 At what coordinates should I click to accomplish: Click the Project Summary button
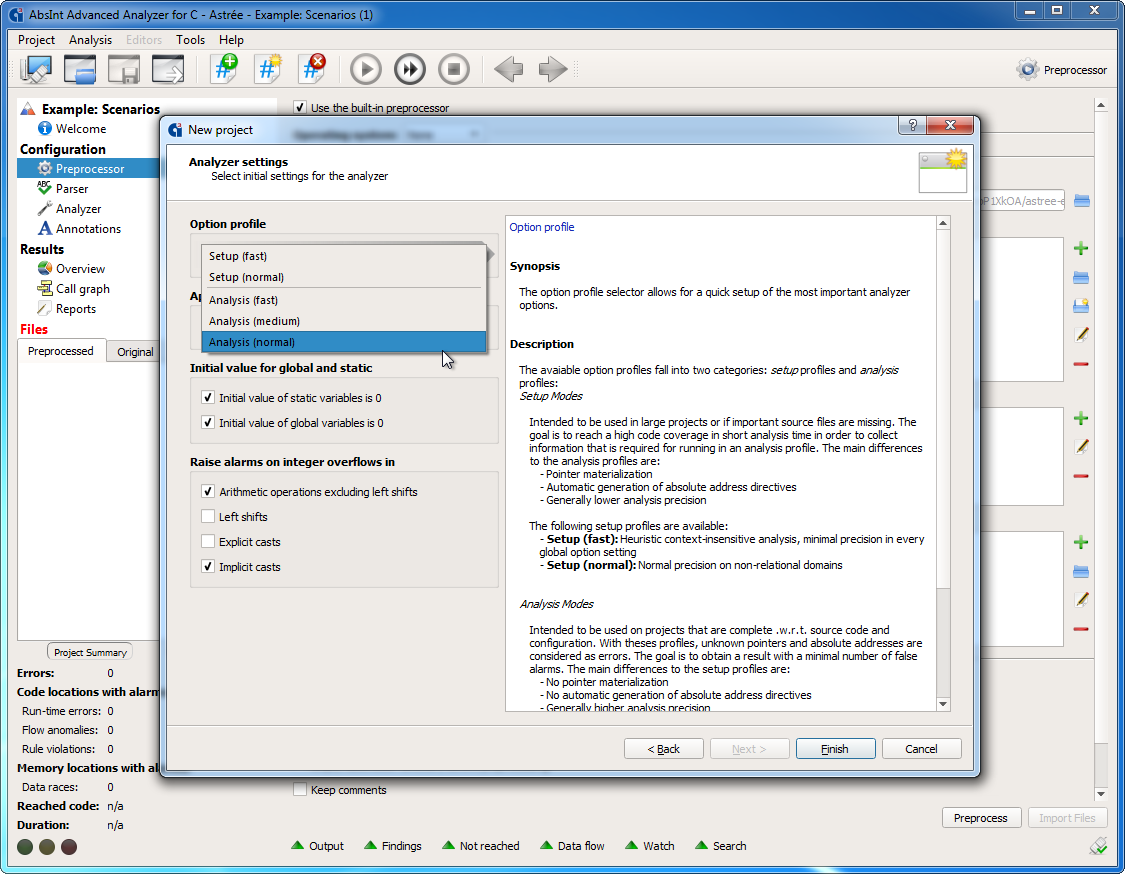click(x=90, y=652)
